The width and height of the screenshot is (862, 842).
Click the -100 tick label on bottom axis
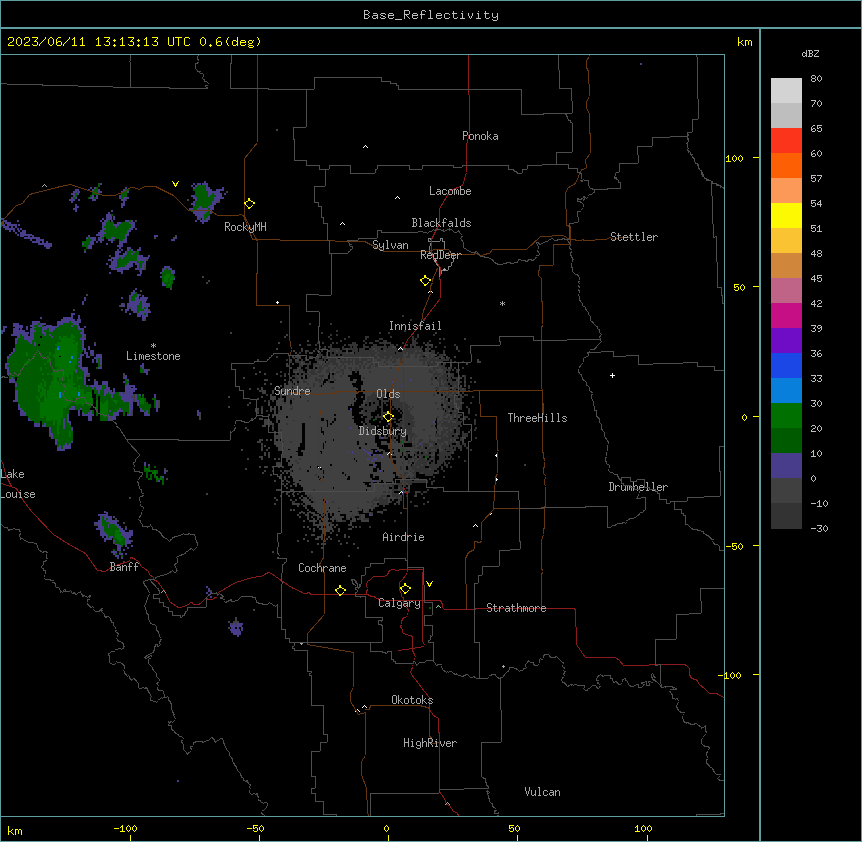(x=125, y=828)
